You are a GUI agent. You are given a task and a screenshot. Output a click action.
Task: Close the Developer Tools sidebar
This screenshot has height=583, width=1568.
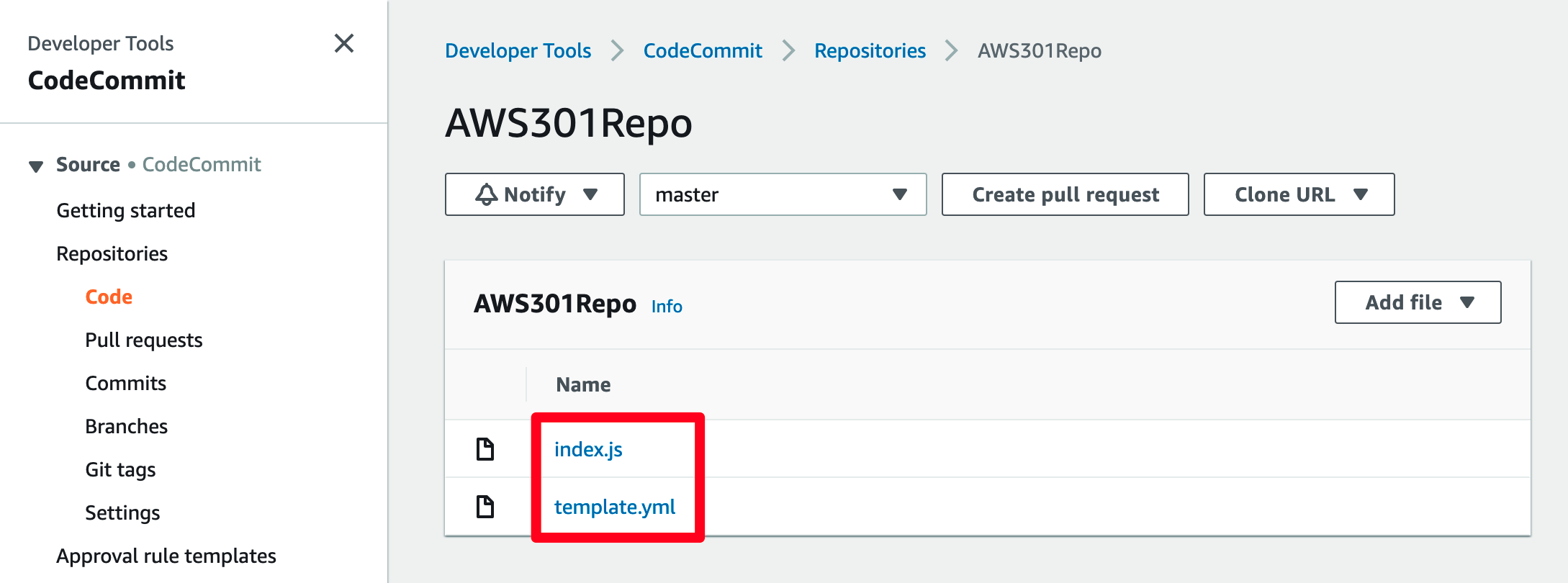tap(344, 43)
